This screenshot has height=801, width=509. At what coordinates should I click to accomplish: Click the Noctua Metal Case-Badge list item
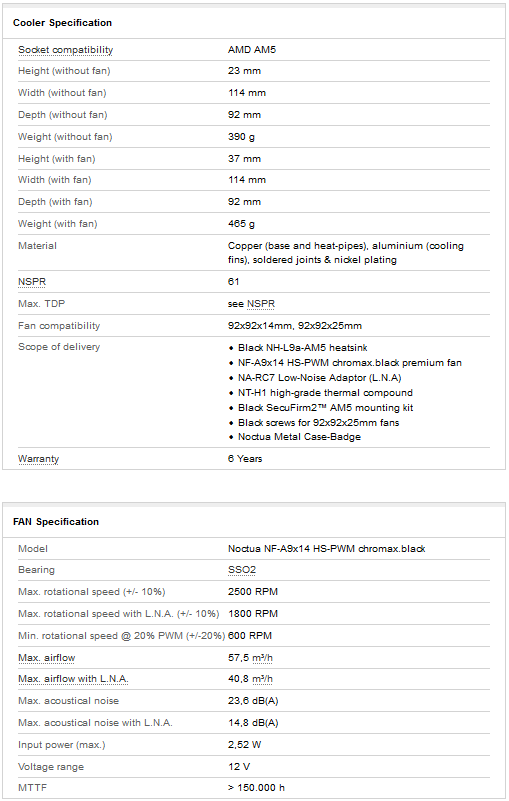coord(299,437)
